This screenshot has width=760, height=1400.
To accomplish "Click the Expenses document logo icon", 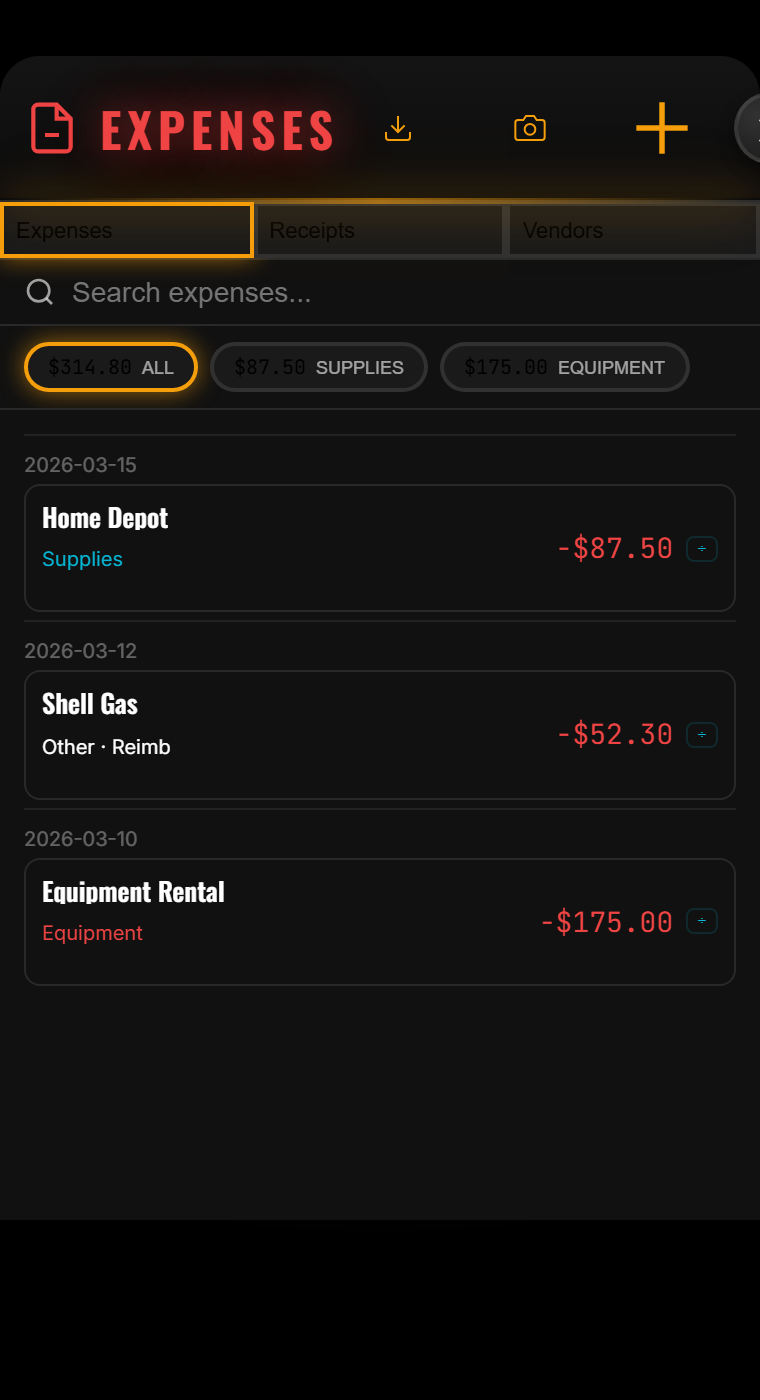I will pos(52,129).
